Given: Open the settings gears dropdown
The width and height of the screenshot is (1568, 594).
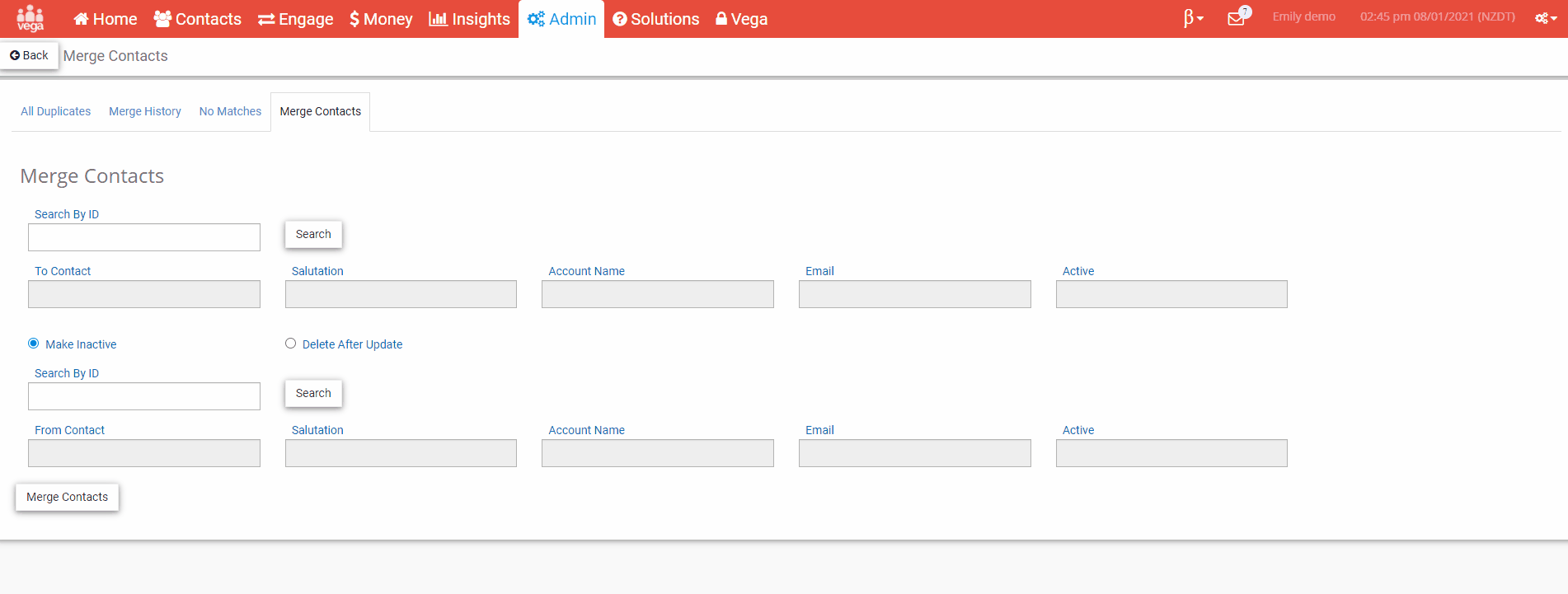Looking at the screenshot, I should (x=1546, y=18).
